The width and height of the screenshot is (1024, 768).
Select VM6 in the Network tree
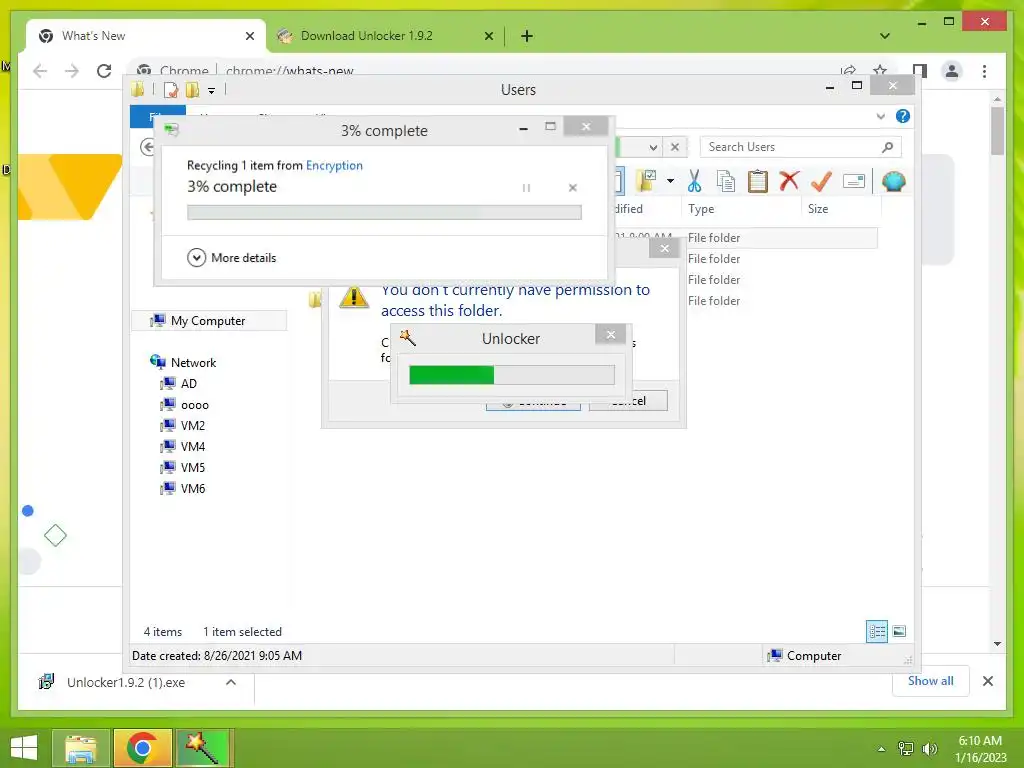point(184,488)
